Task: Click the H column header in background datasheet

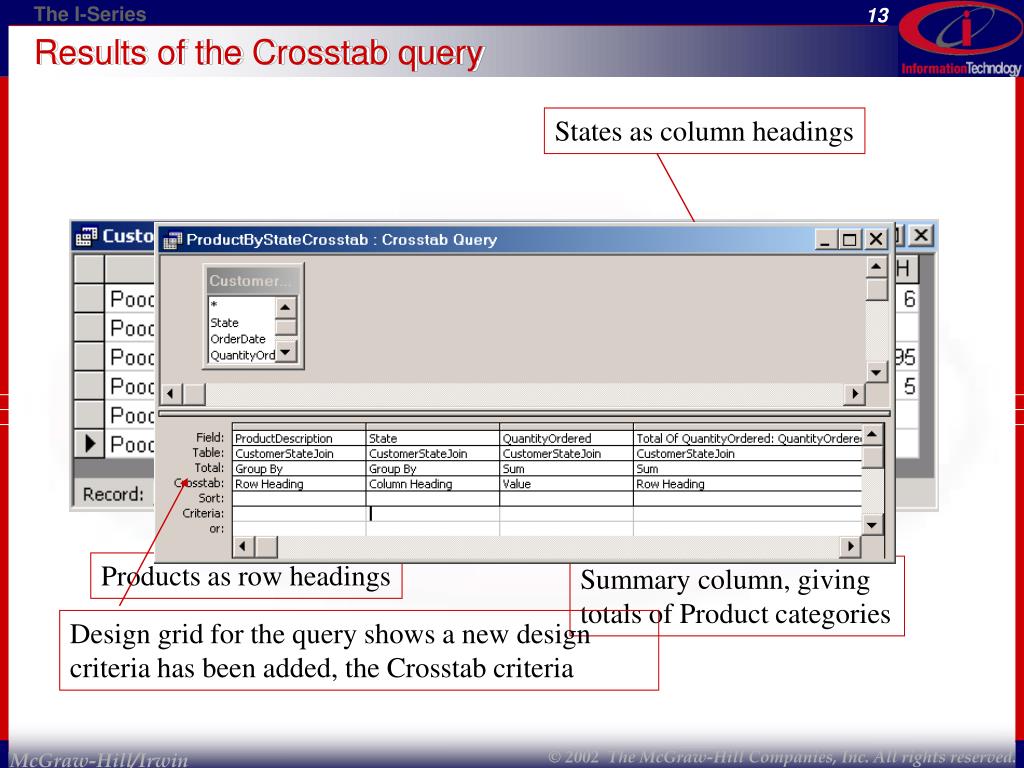Action: tap(906, 268)
